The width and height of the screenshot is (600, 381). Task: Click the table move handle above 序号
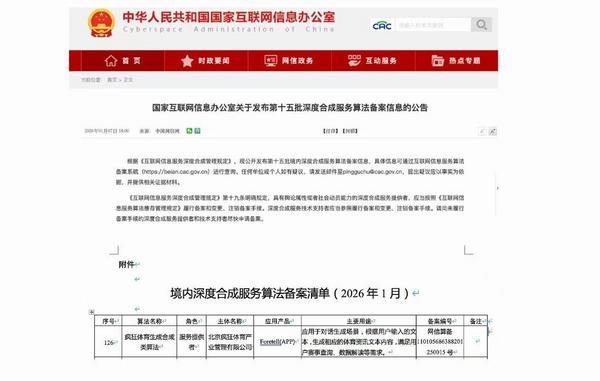click(91, 312)
